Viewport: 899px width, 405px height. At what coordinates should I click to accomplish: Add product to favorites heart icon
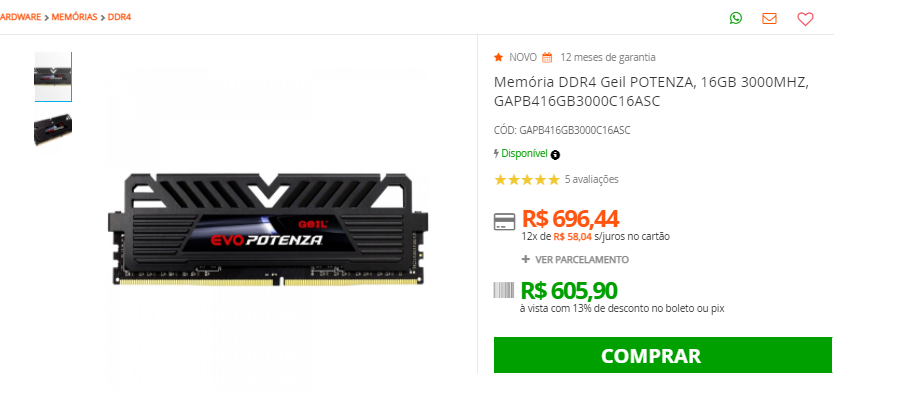pyautogui.click(x=805, y=19)
